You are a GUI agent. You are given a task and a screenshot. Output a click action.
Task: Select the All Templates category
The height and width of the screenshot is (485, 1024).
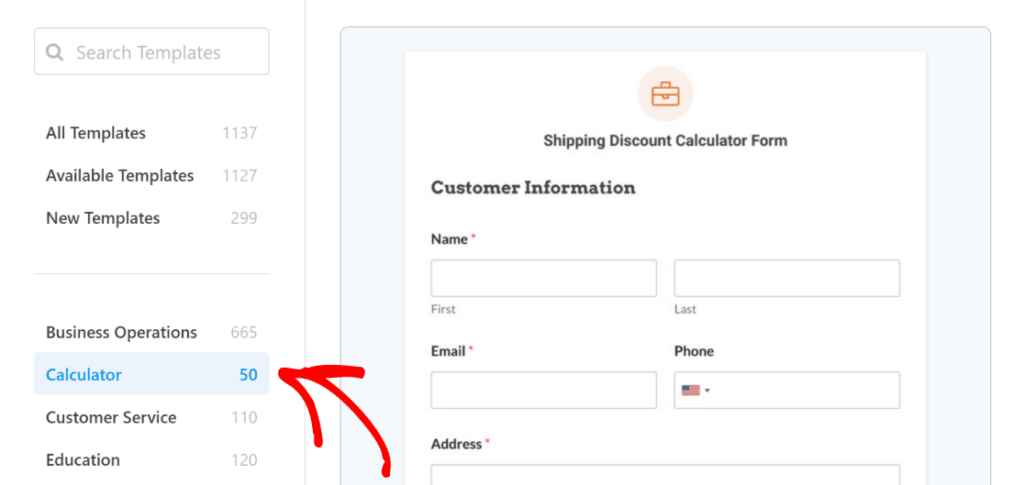pyautogui.click(x=96, y=133)
